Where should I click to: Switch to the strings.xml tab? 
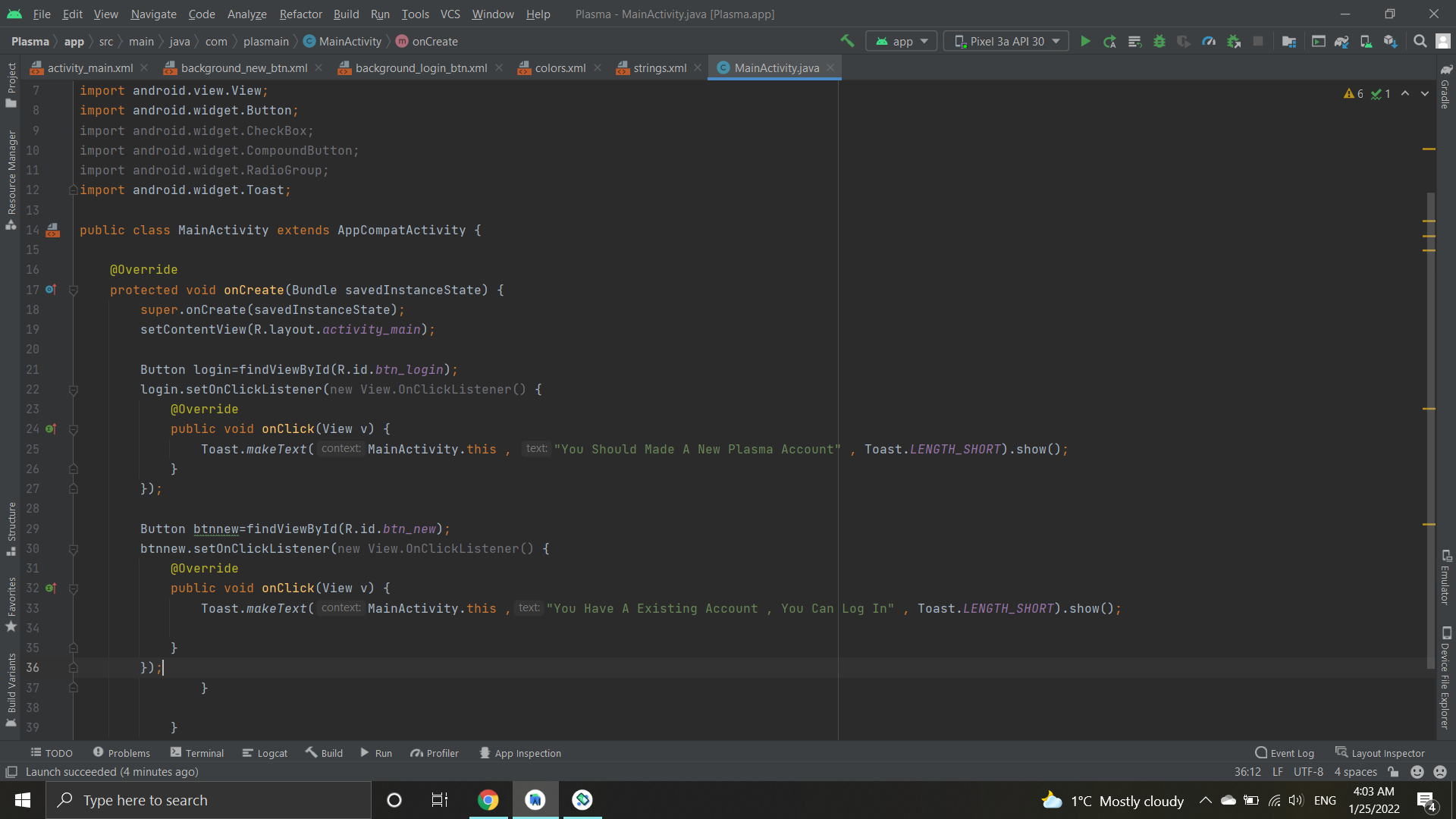pos(660,67)
